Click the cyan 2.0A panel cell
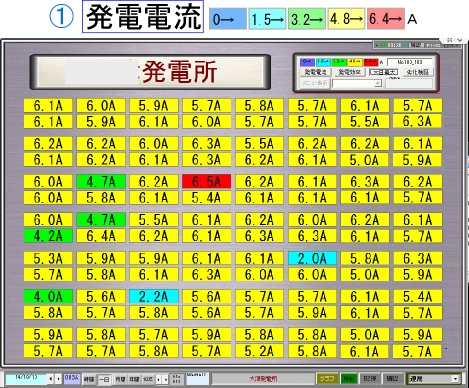Viewport: 469px width, 388px height. click(312, 259)
